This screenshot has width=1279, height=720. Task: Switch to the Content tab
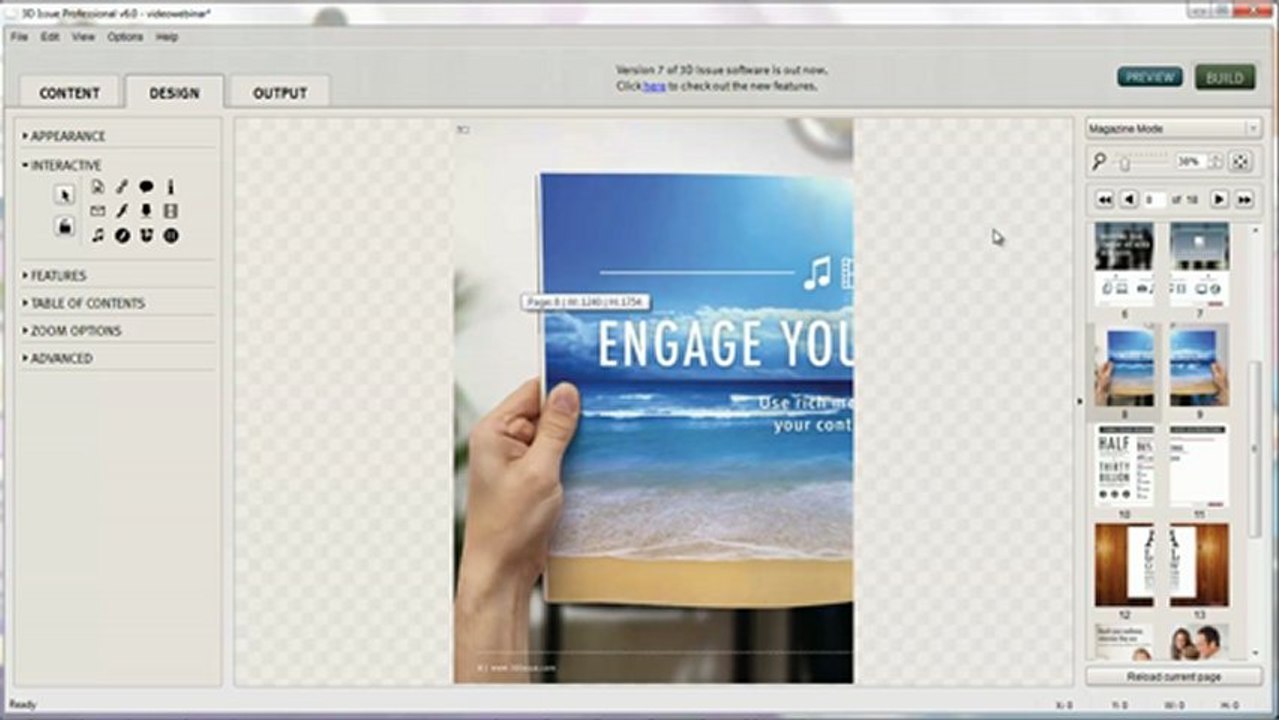(69, 93)
